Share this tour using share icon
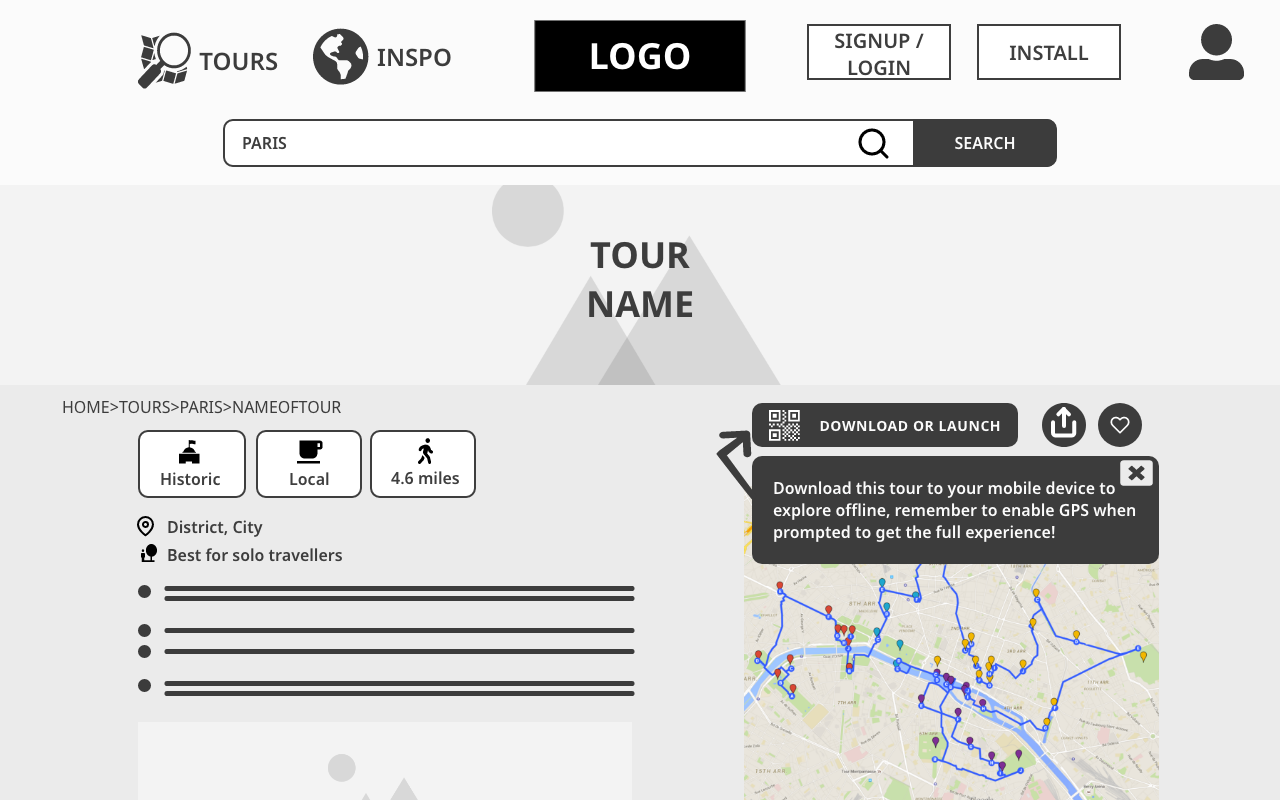Viewport: 1280px width, 800px height. pos(1064,425)
